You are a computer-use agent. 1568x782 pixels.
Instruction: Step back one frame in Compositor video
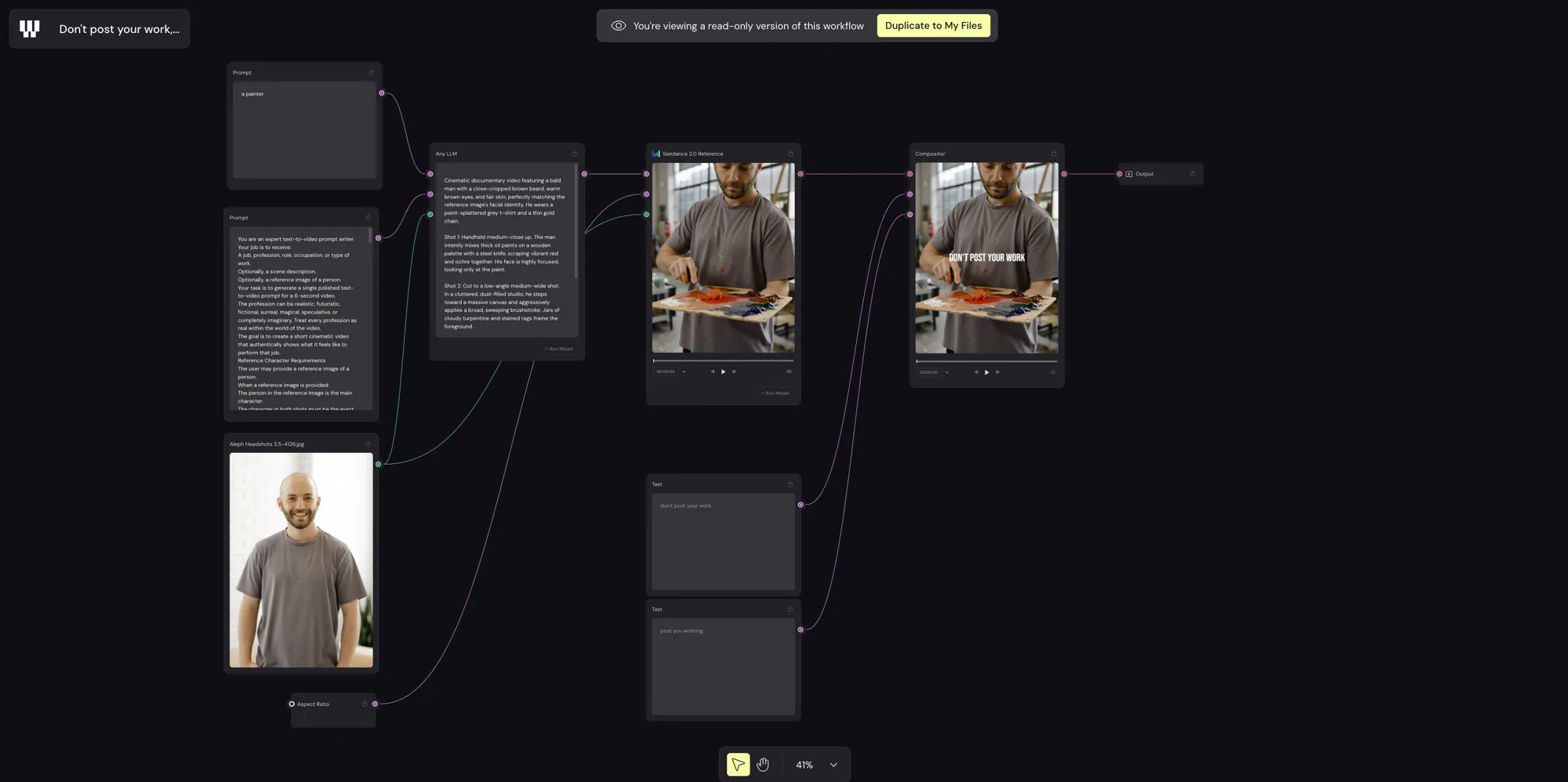click(975, 372)
